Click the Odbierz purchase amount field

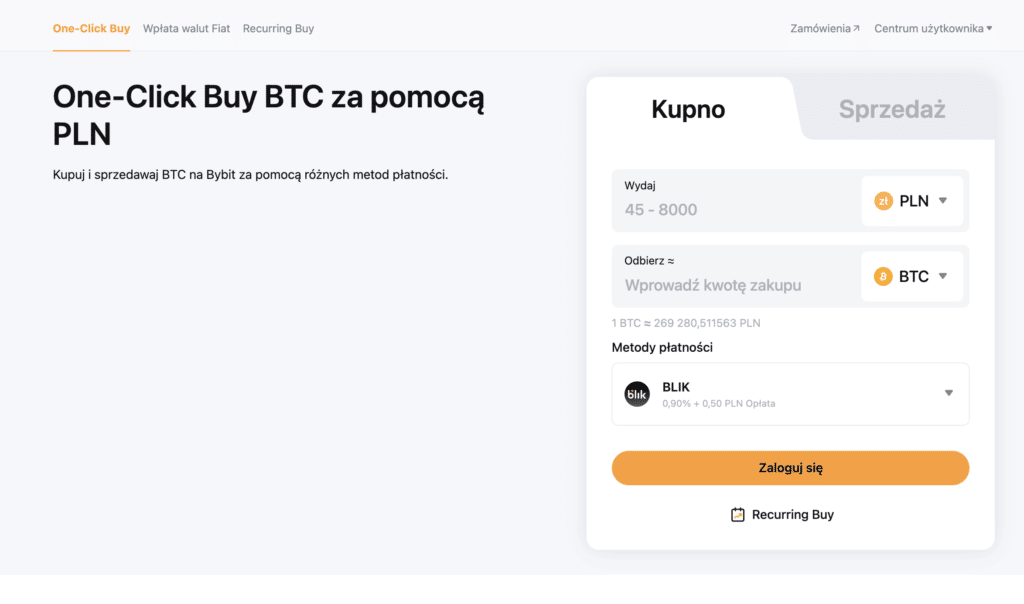730,285
